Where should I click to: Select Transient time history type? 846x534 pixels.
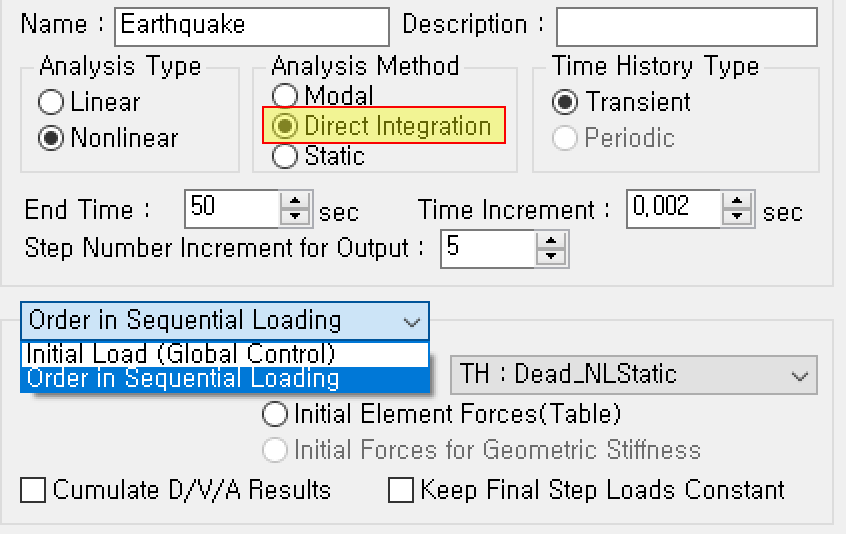(x=566, y=102)
